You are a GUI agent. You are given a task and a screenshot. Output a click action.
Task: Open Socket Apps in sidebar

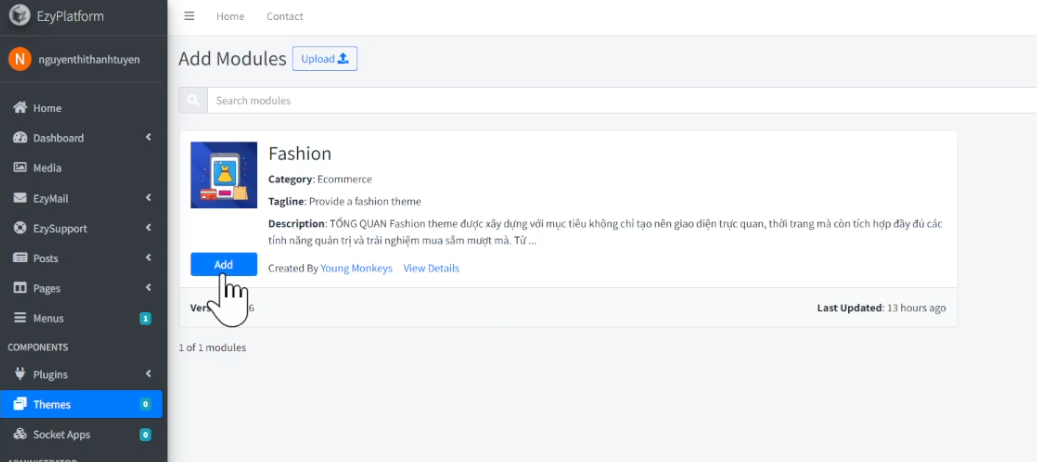[x=61, y=435]
